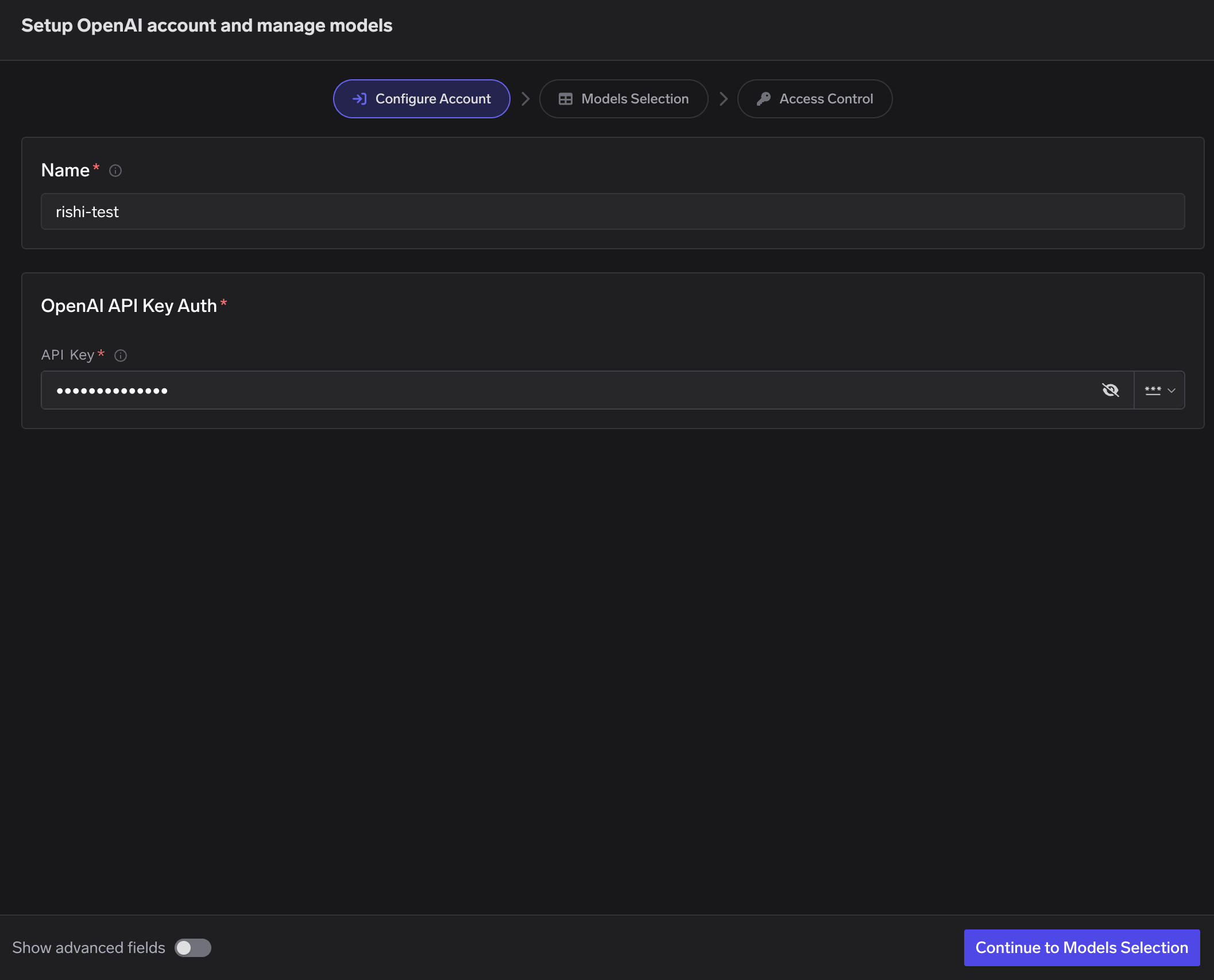Image resolution: width=1214 pixels, height=980 pixels.
Task: Enable the Show advanced fields toggle
Action: (x=193, y=947)
